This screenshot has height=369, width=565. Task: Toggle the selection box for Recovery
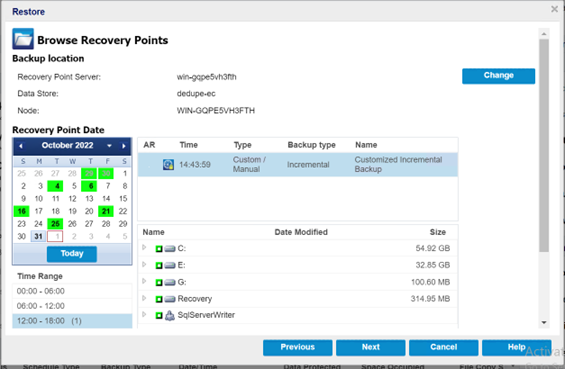(x=159, y=299)
